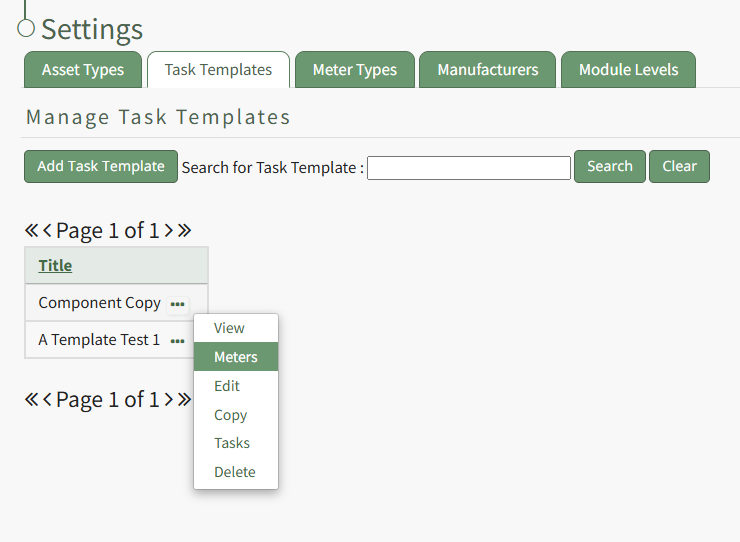The image size is (740, 542).
Task: Pick Delete from the context menu
Action: click(235, 472)
